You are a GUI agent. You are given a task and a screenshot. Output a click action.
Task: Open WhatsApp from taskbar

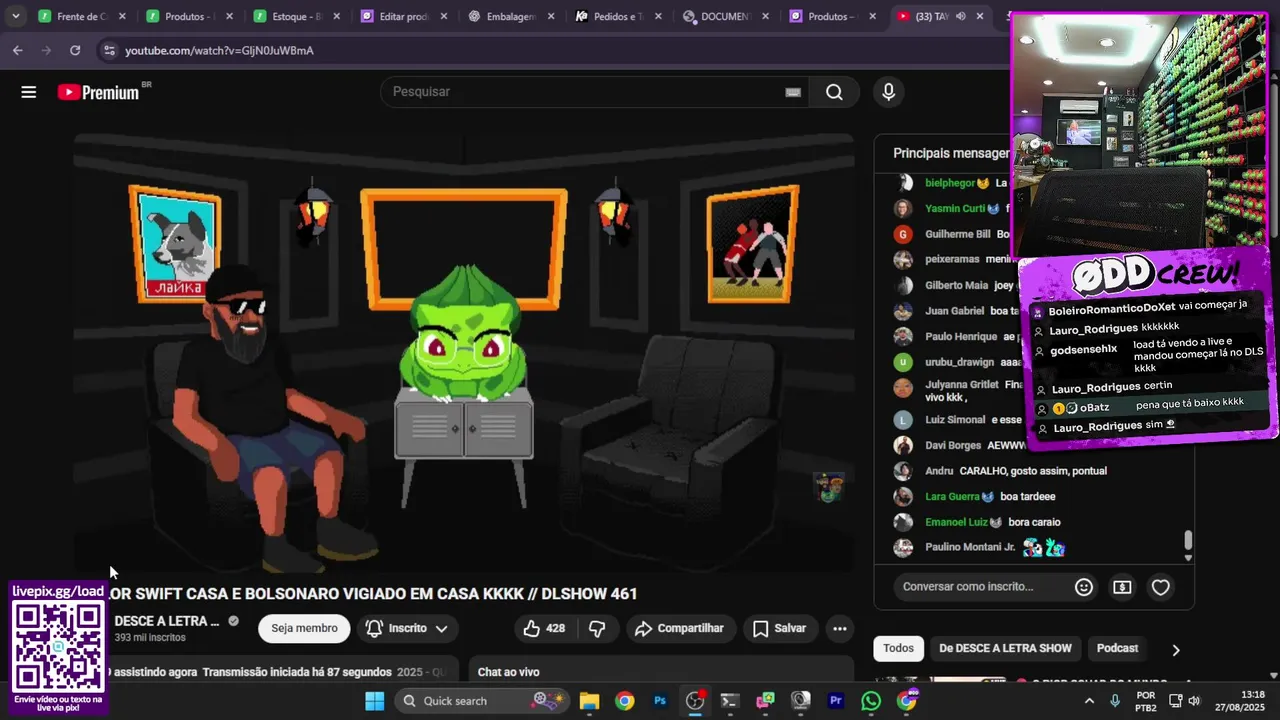(x=871, y=701)
